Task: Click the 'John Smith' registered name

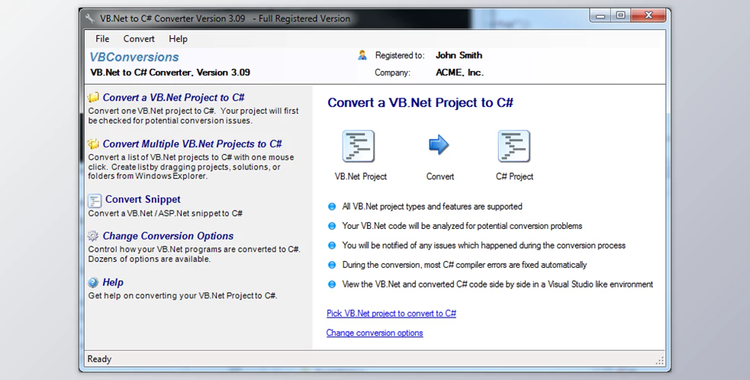Action: click(x=459, y=56)
